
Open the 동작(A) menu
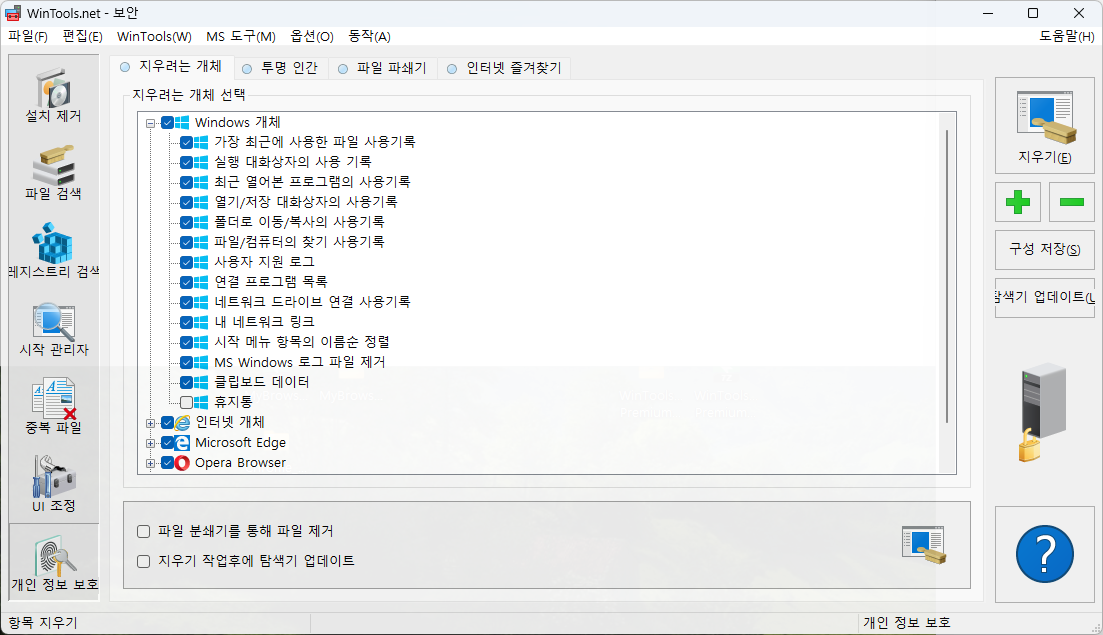click(x=369, y=36)
